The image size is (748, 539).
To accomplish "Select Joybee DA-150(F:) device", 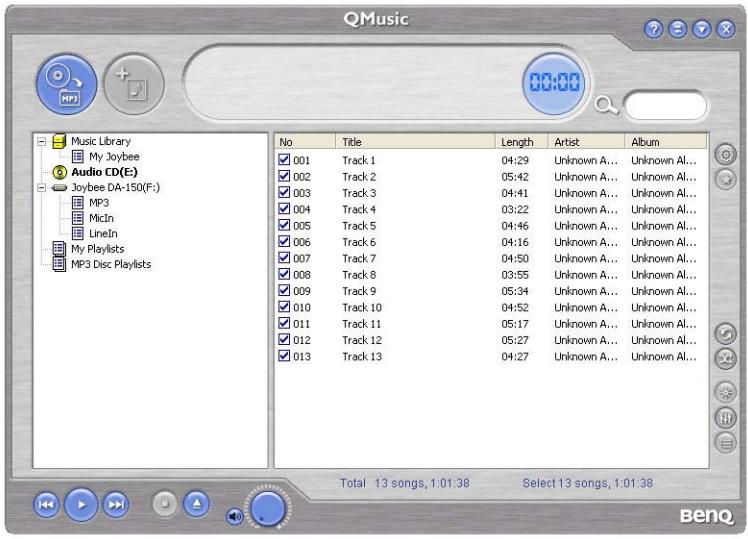I will (115, 187).
